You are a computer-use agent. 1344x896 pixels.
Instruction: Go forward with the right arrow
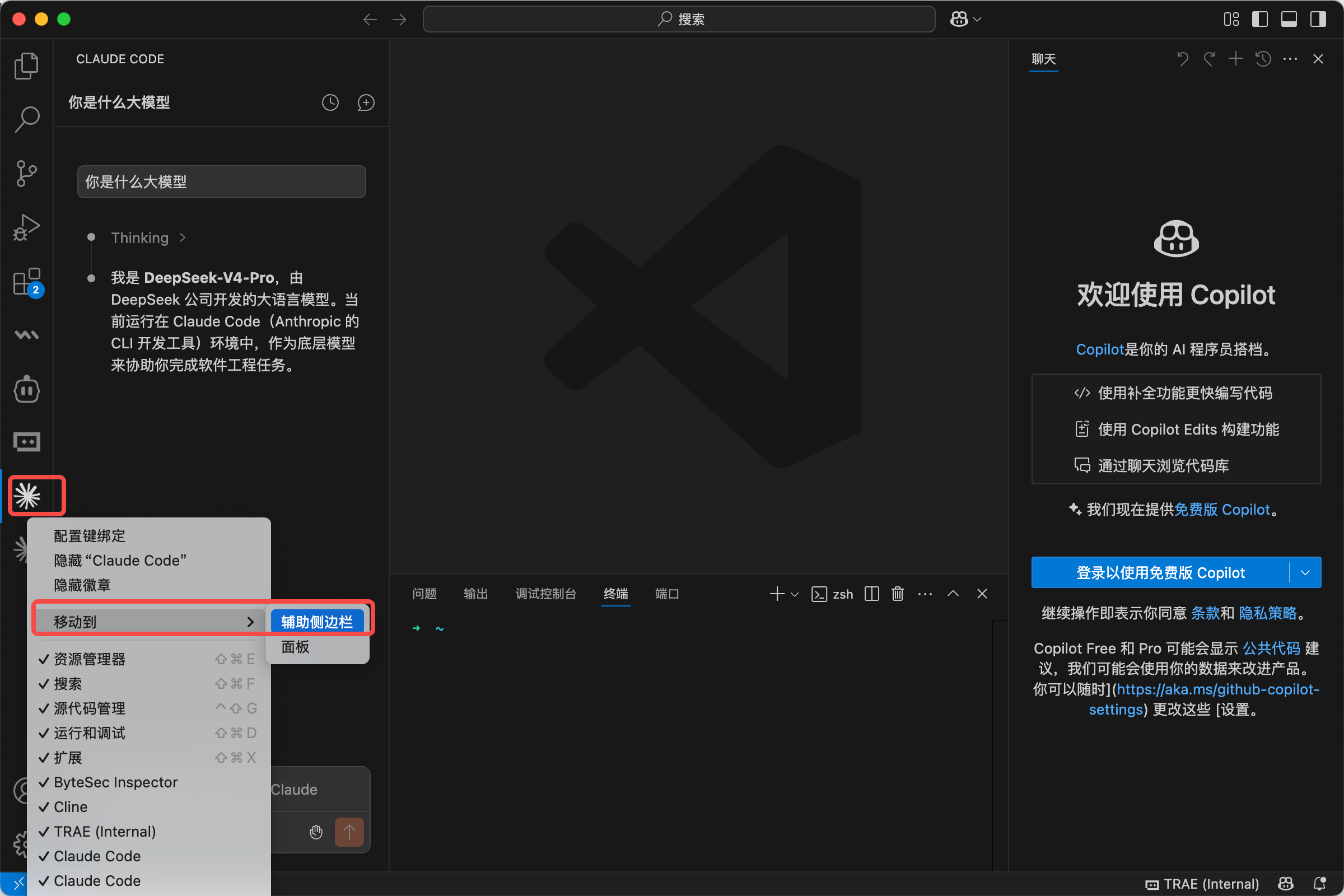point(399,20)
